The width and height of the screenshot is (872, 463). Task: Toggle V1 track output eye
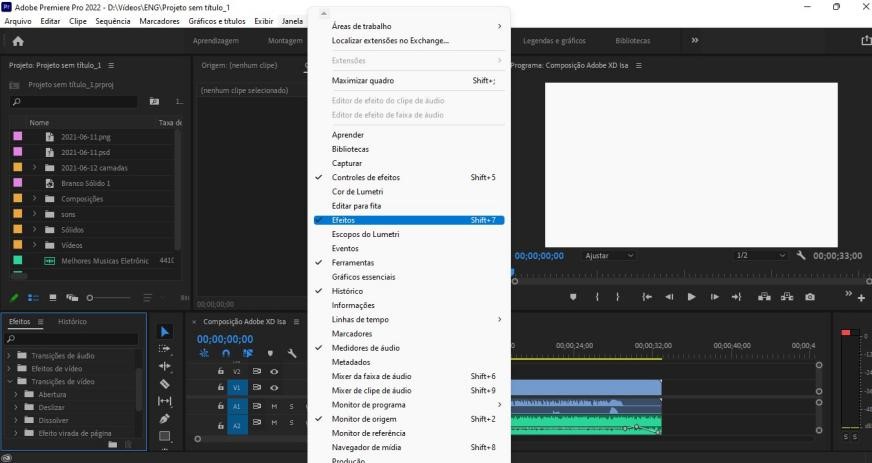click(274, 388)
